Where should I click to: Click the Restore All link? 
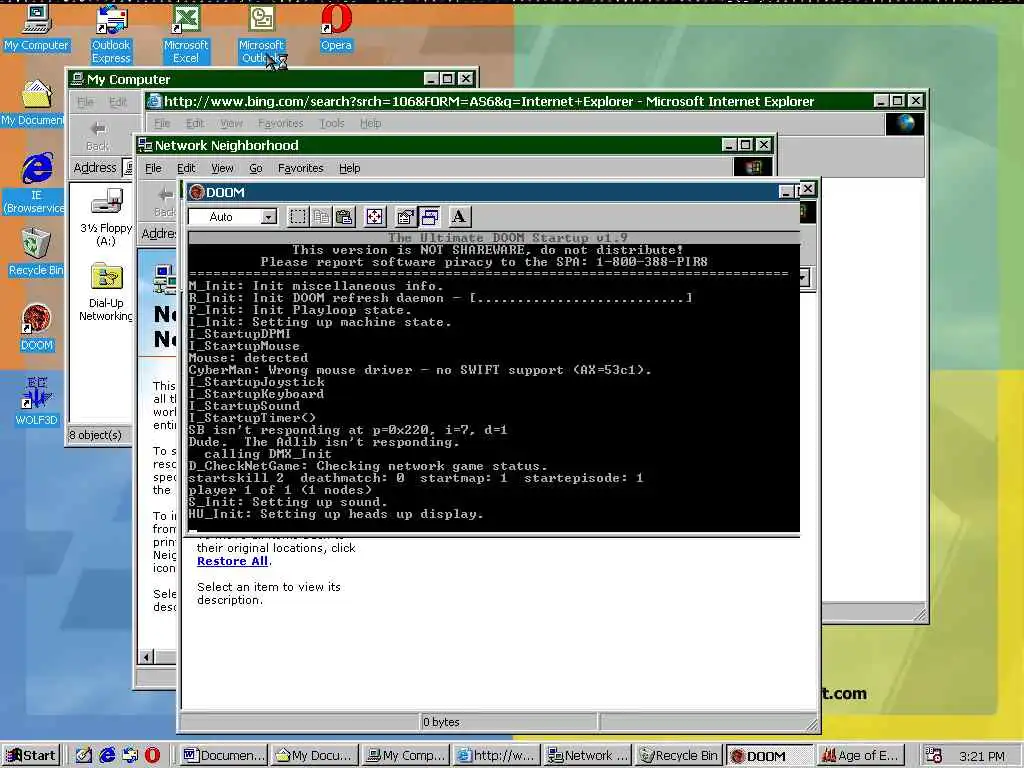(232, 561)
